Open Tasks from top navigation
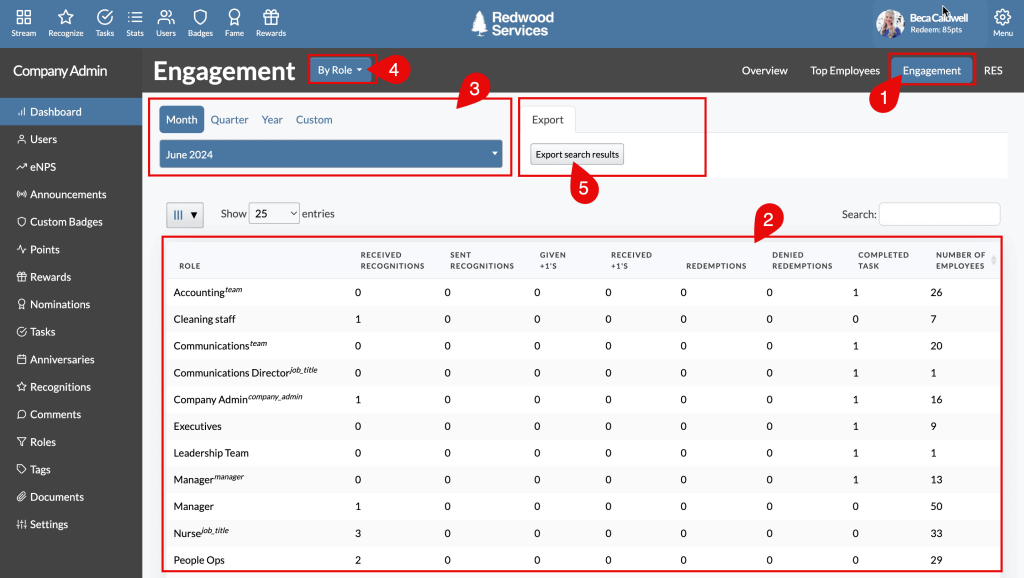Screen dimensions: 1024x578 (104, 23)
